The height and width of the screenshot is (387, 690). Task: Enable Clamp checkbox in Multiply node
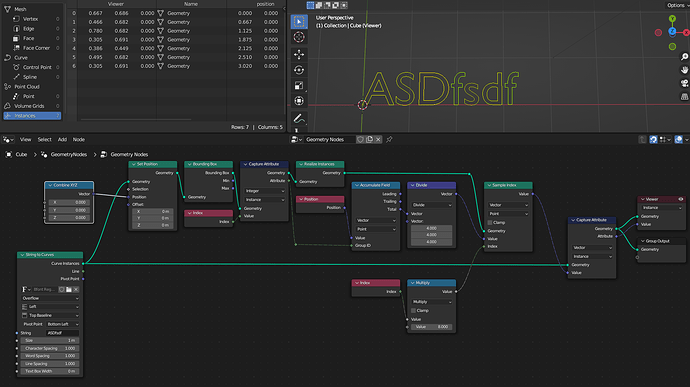[414, 310]
